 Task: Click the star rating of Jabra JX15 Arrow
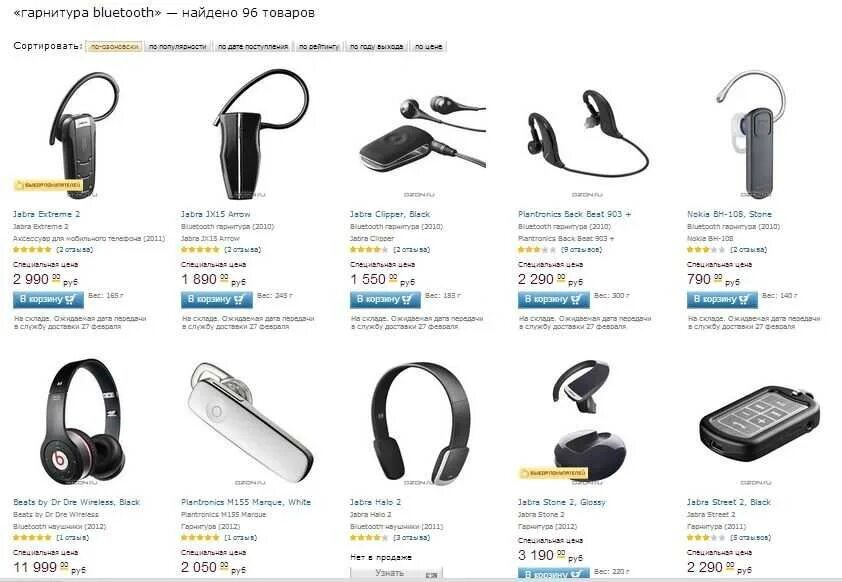coord(200,250)
